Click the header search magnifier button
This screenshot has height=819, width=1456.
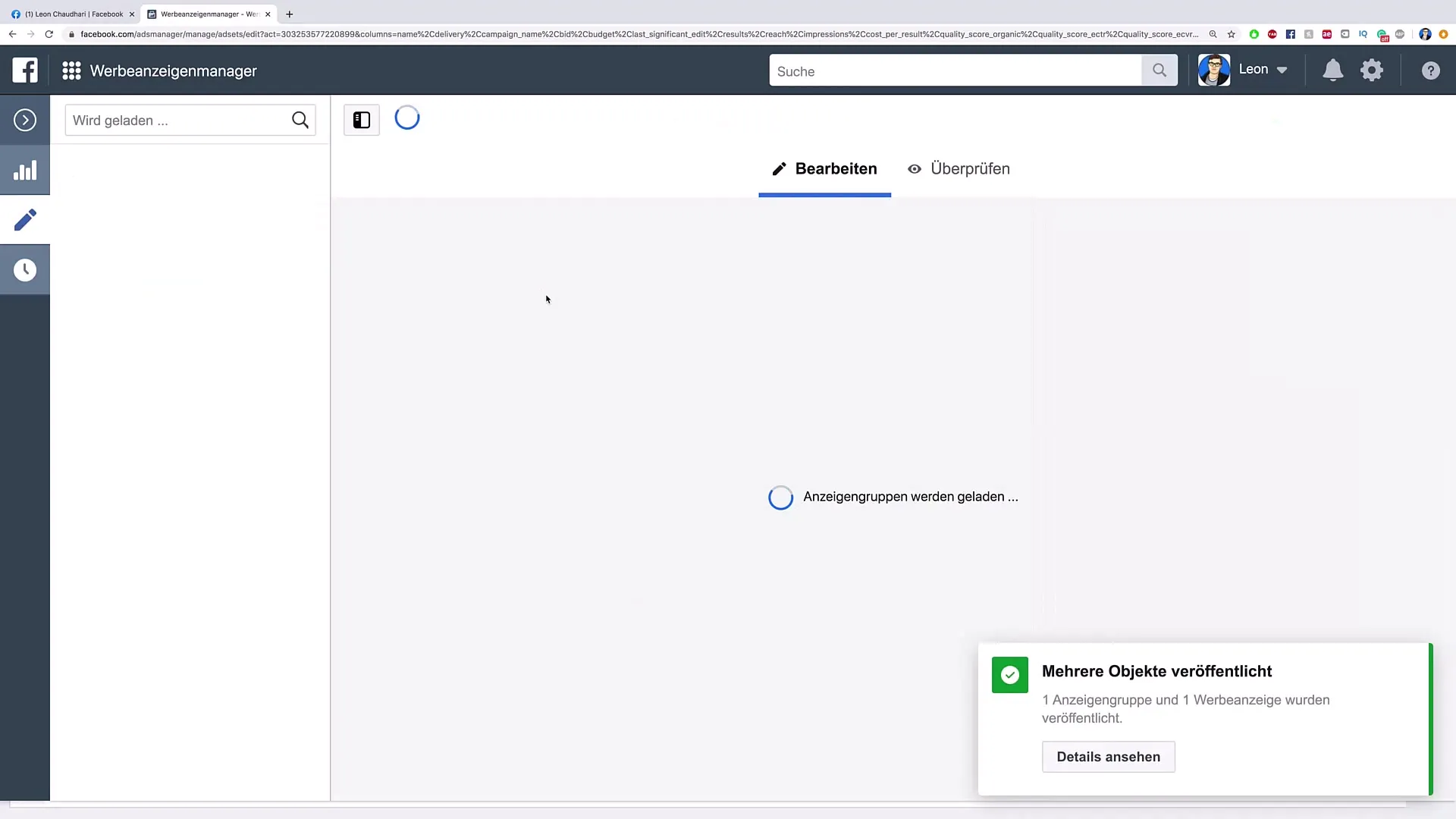pos(1159,71)
